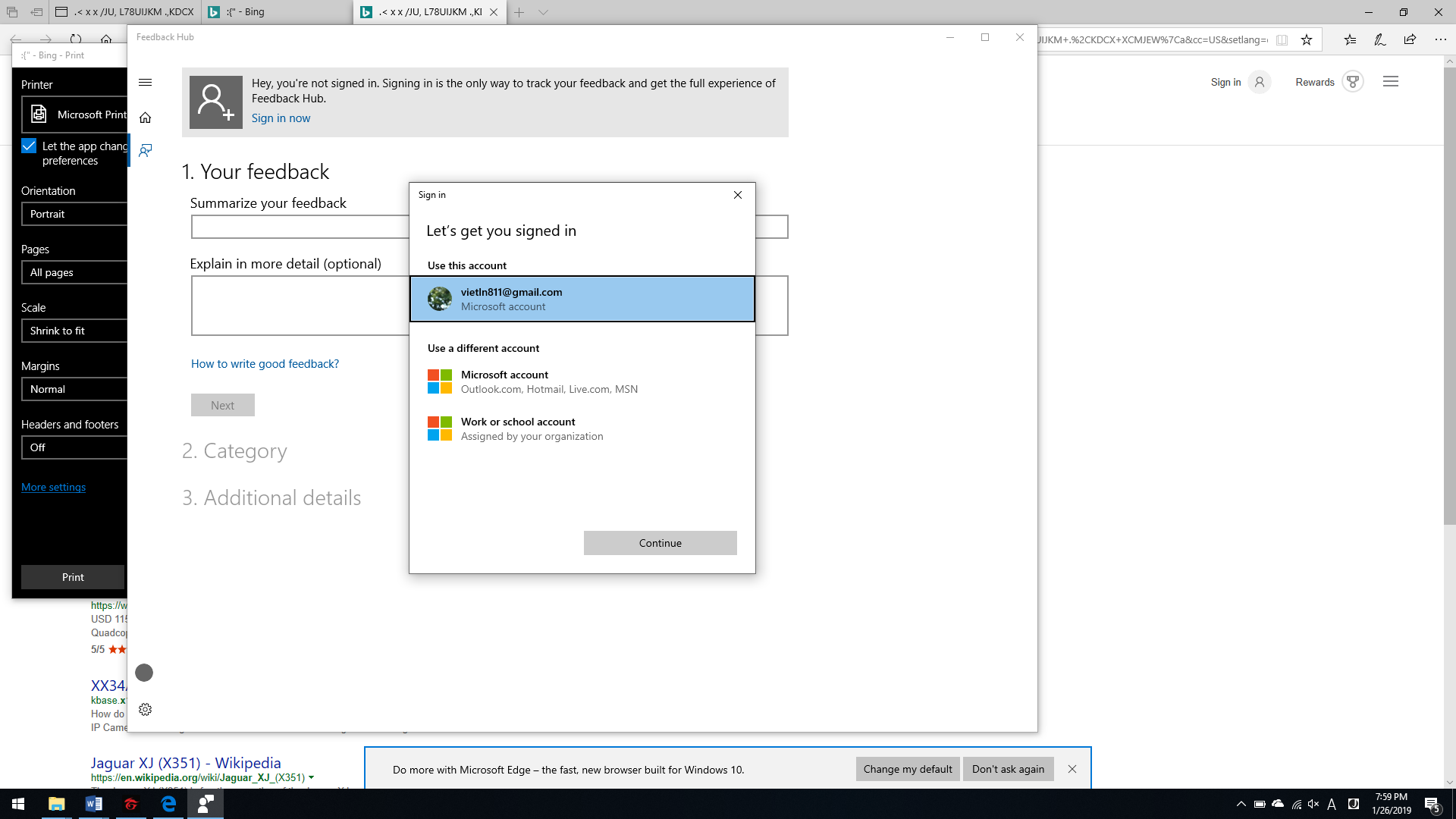Click the Share icon in Edge toolbar

[x=1410, y=40]
